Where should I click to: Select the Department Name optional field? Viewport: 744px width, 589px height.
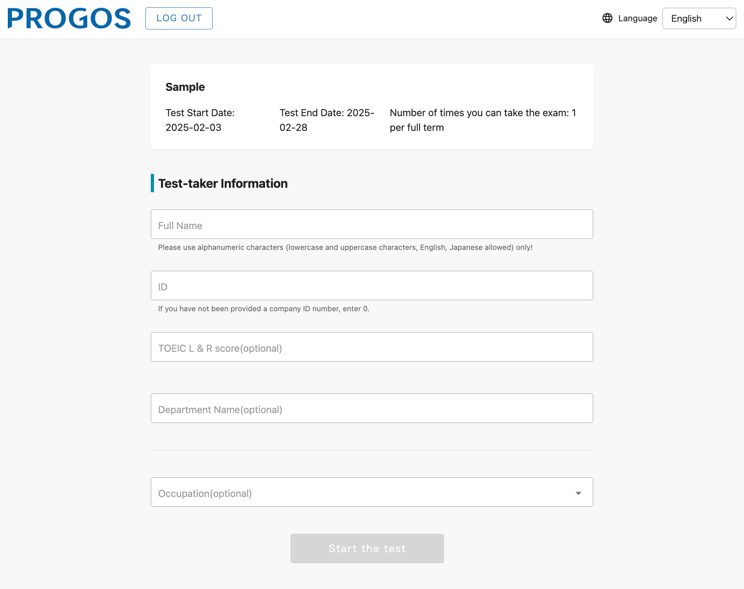(372, 408)
